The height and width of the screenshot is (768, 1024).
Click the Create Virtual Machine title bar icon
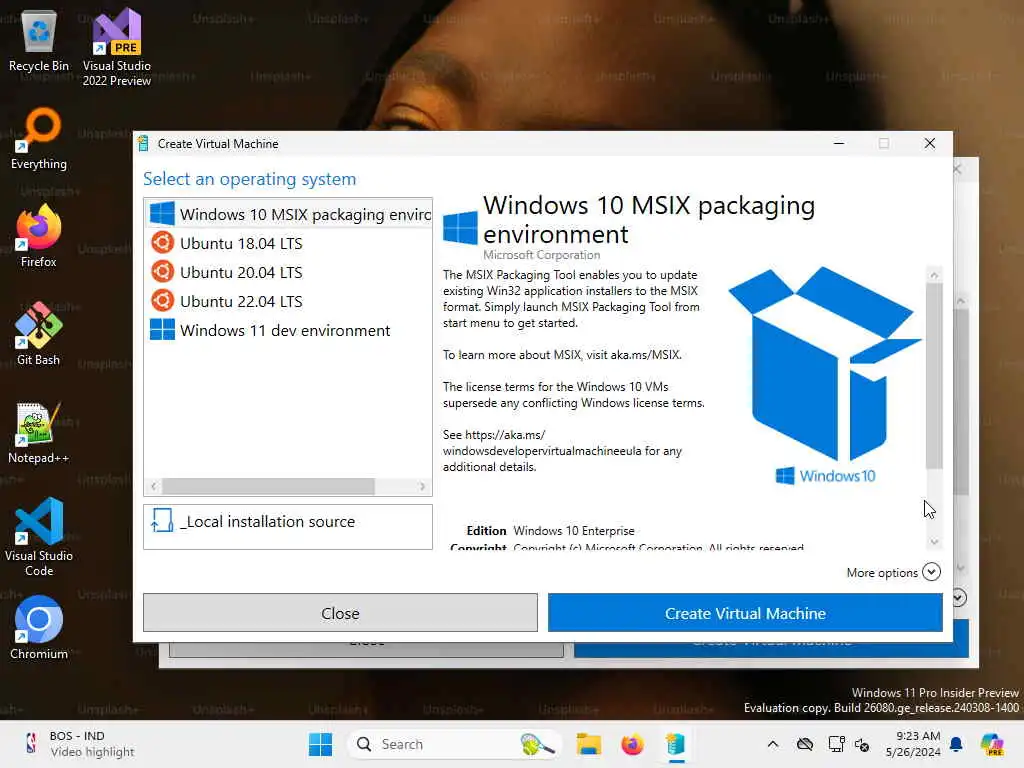143,143
